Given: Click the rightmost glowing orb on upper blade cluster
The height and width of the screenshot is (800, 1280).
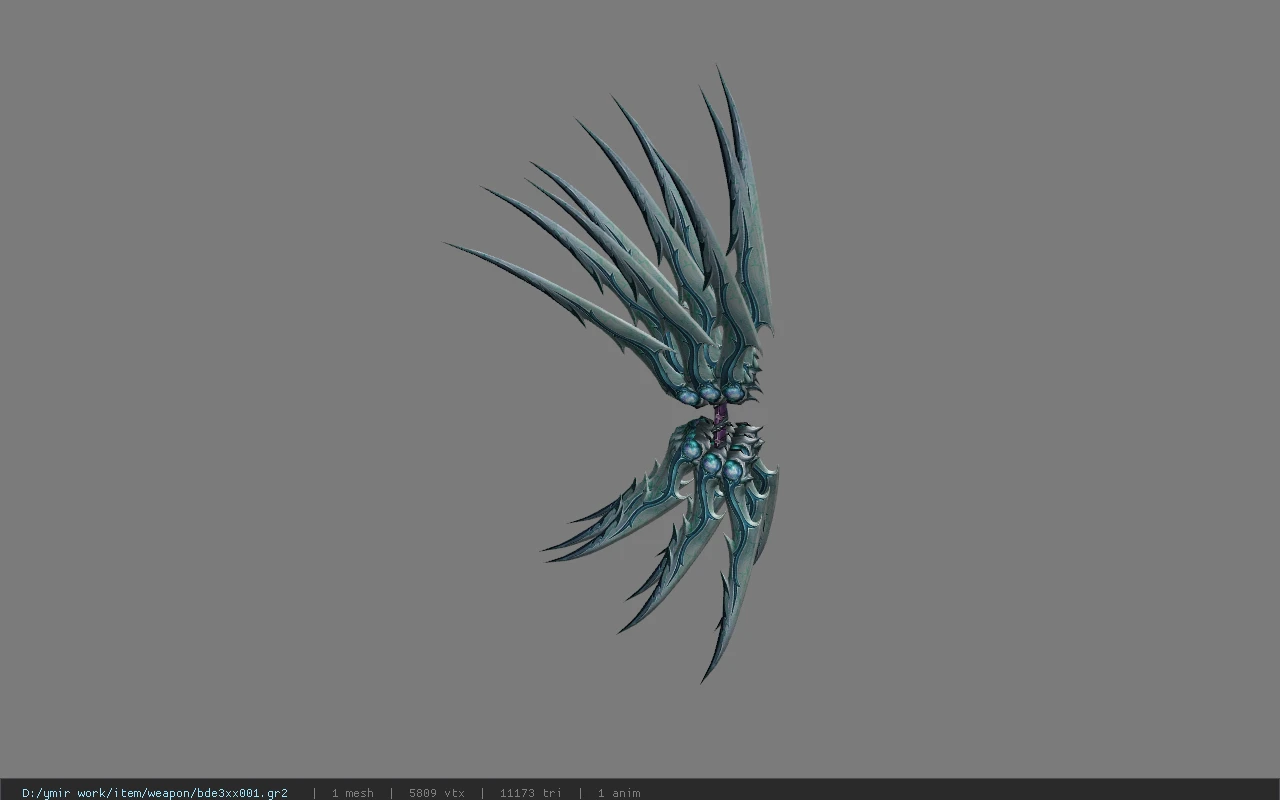Looking at the screenshot, I should click(x=733, y=391).
